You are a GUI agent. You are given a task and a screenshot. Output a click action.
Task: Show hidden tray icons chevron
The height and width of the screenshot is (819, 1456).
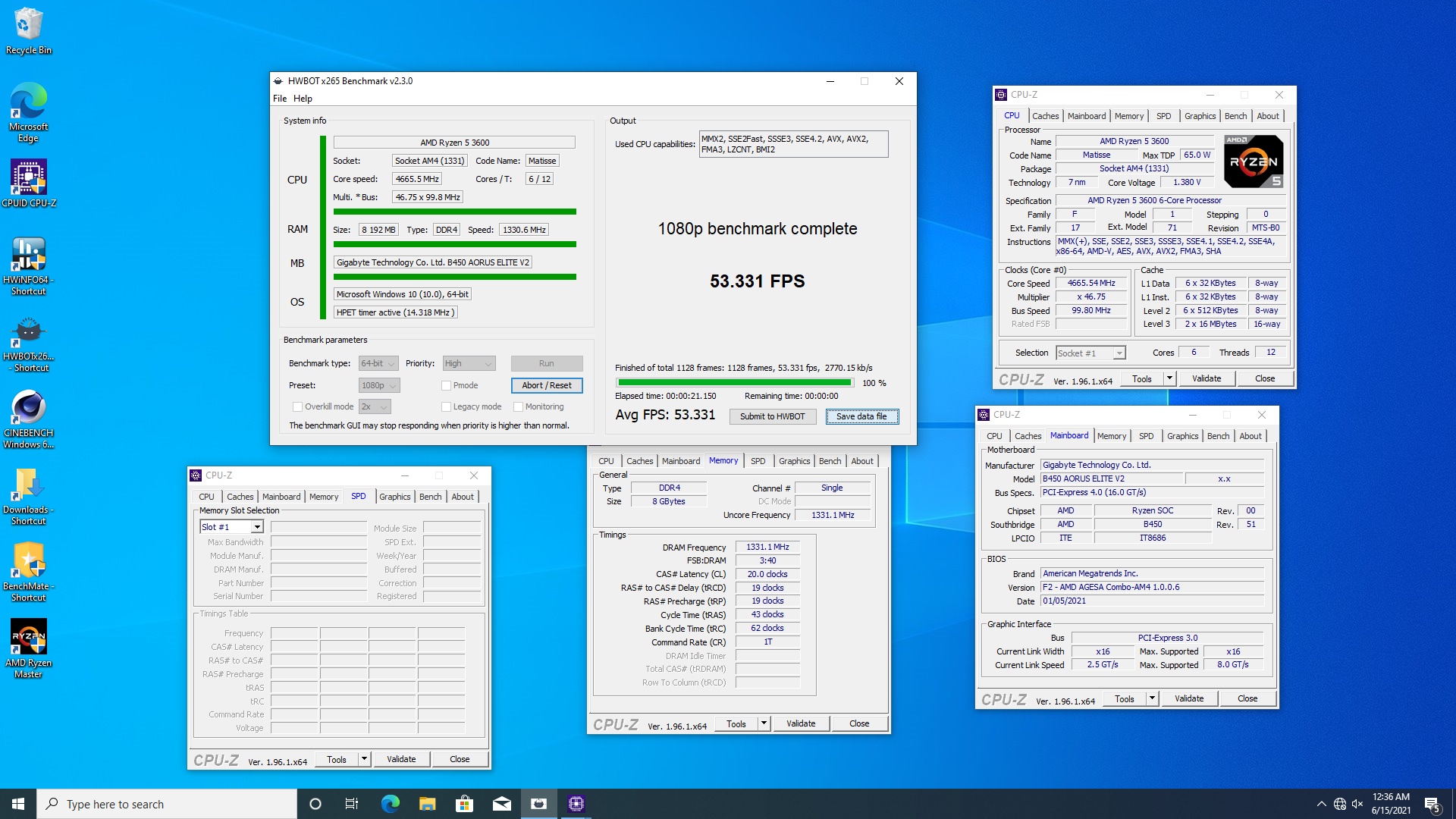pos(1322,804)
